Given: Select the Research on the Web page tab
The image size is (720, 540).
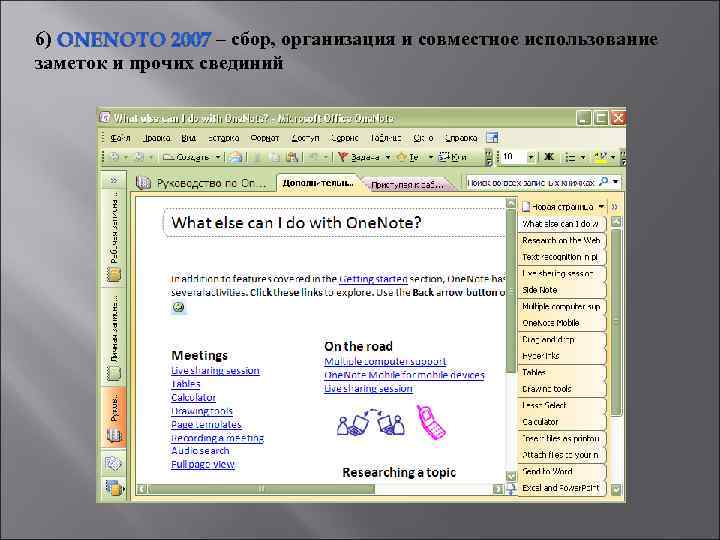Looking at the screenshot, I should click(561, 240).
